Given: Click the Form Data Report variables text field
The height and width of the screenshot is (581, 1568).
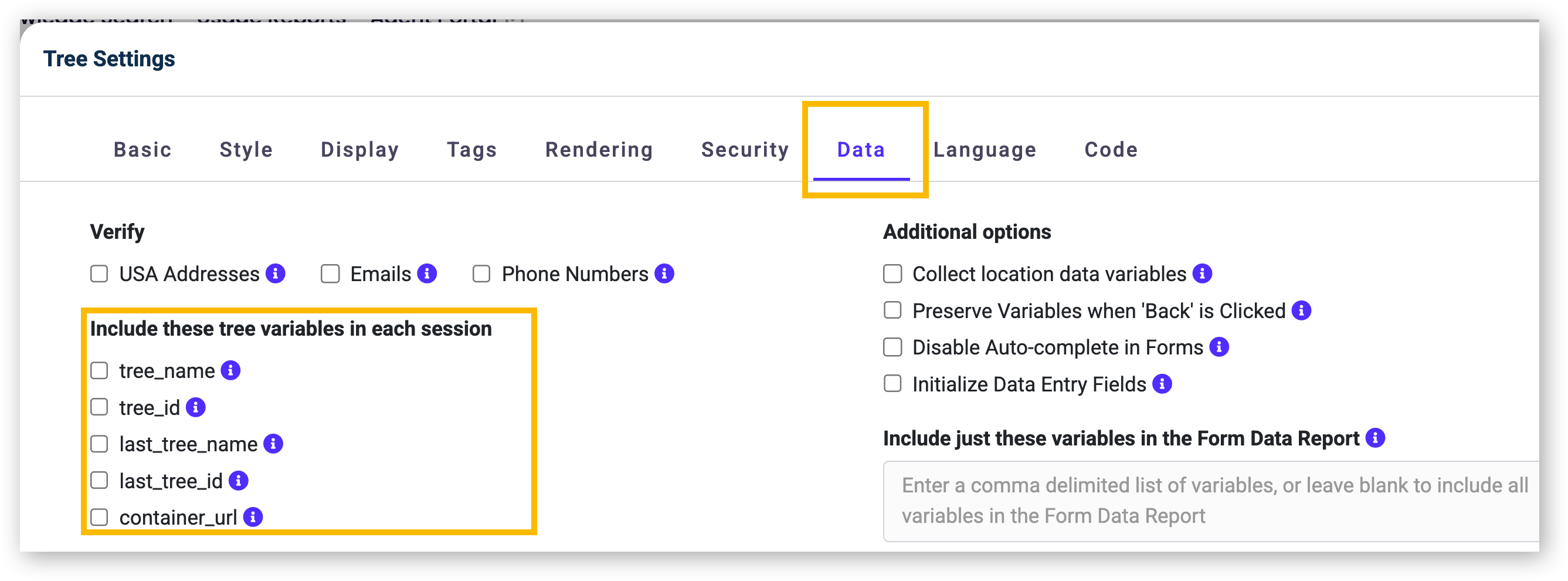Looking at the screenshot, I should (1211, 501).
